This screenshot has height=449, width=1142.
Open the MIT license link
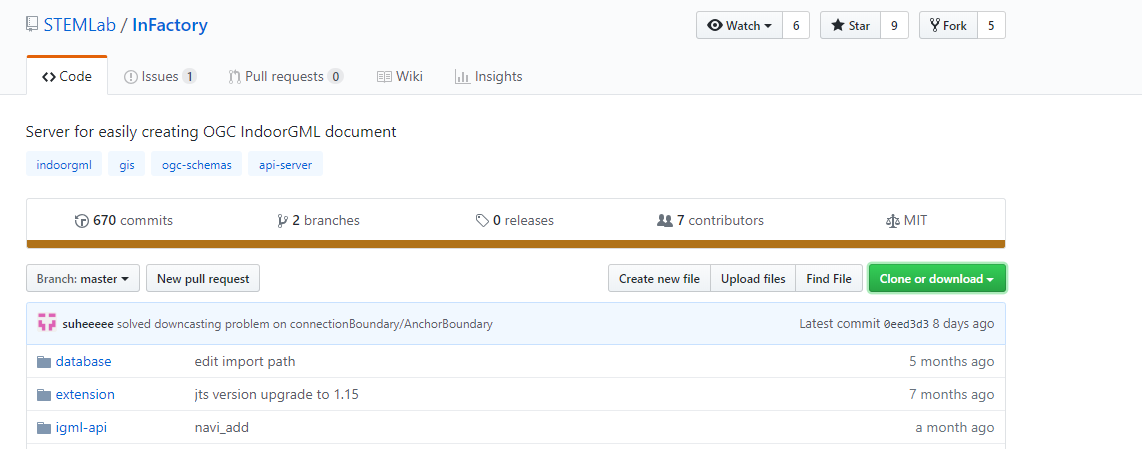906,220
